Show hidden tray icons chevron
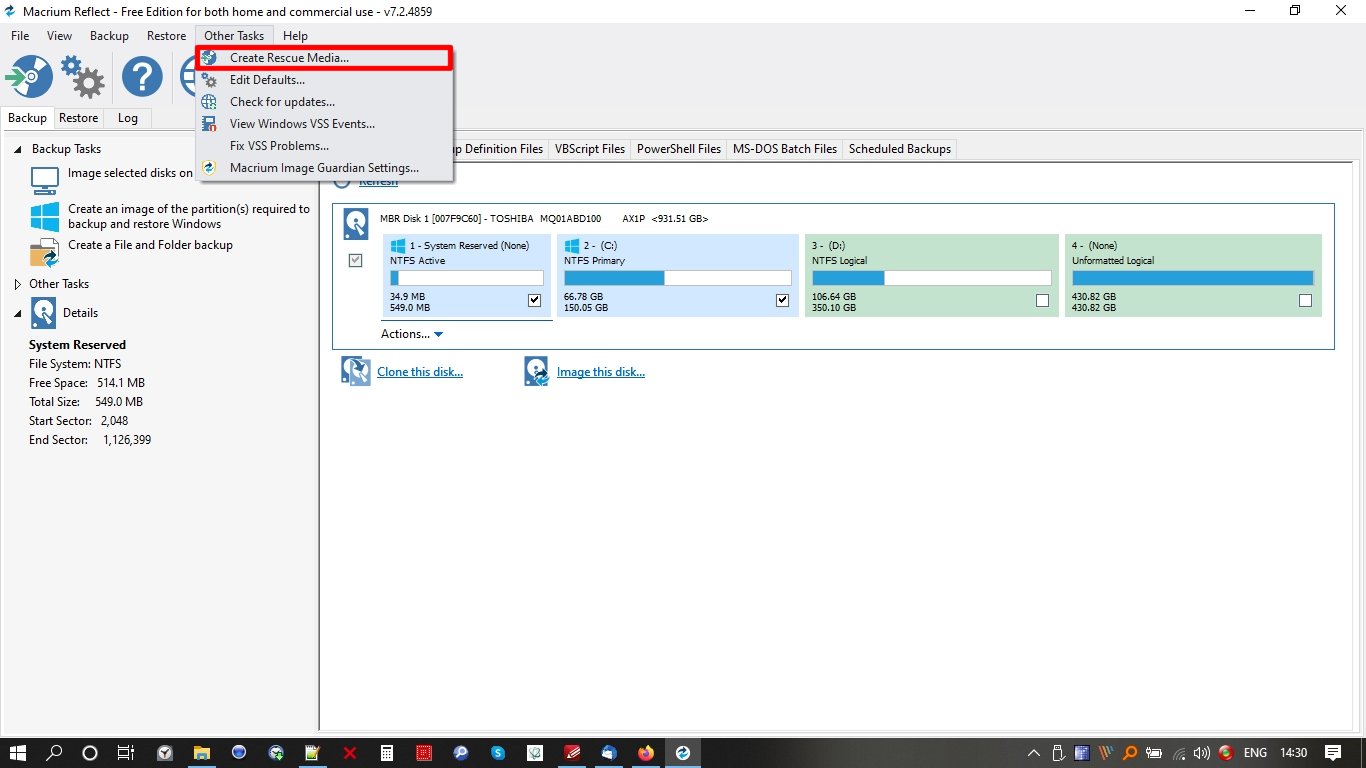The height and width of the screenshot is (768, 1366). [1035, 753]
